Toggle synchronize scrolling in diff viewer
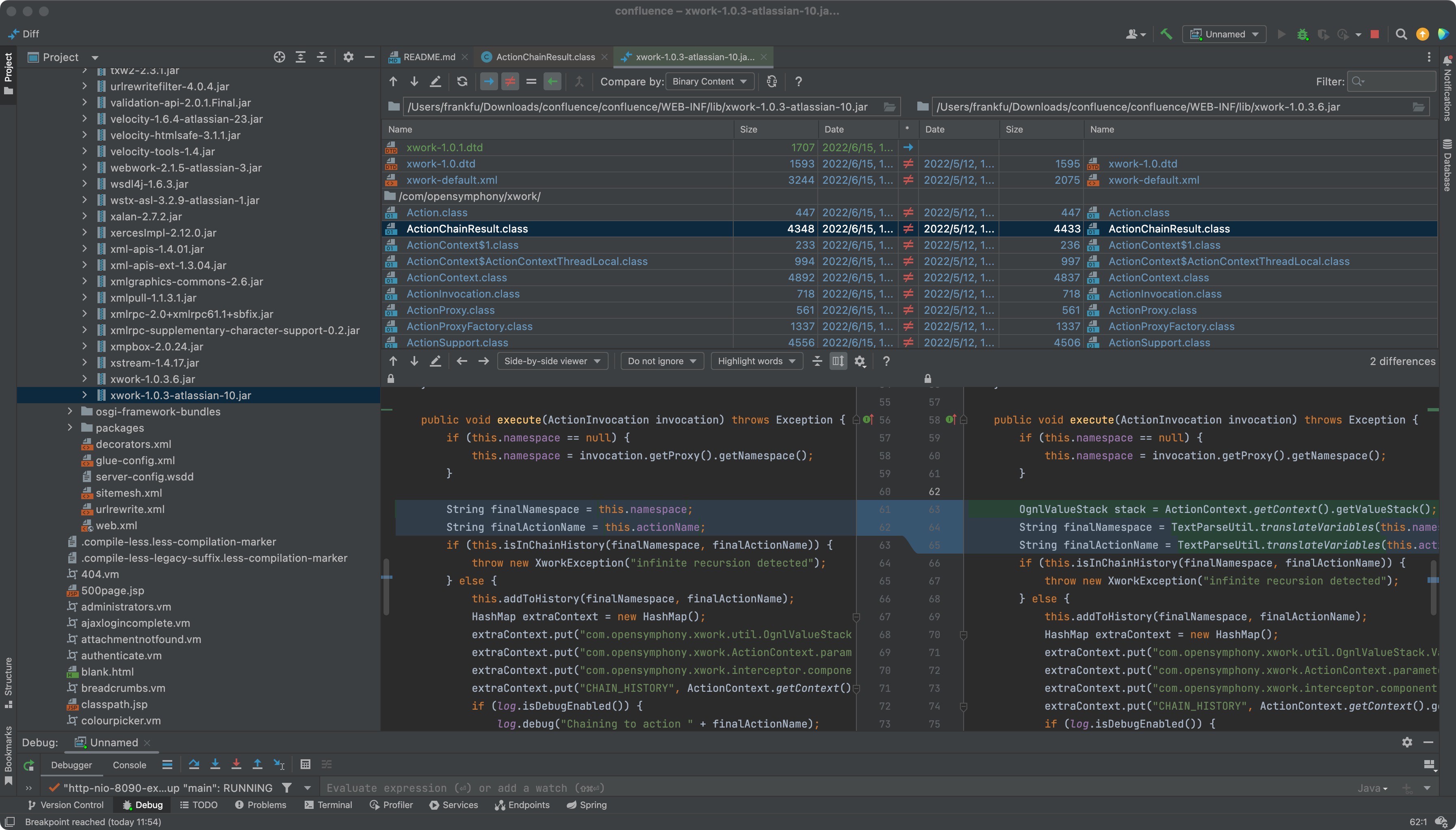Viewport: 1456px width, 830px height. click(x=838, y=361)
